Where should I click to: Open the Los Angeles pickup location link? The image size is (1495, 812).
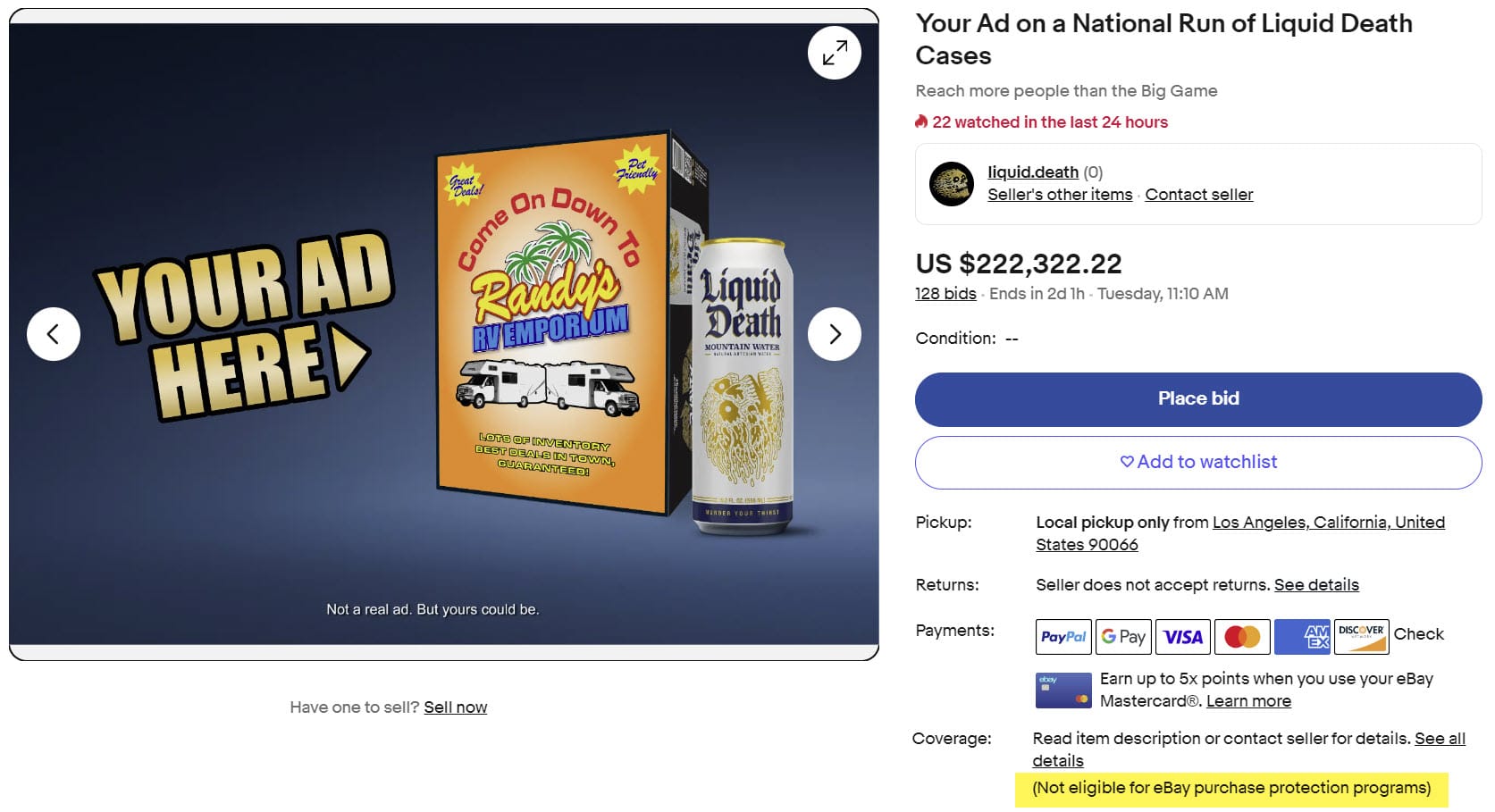1328,523
